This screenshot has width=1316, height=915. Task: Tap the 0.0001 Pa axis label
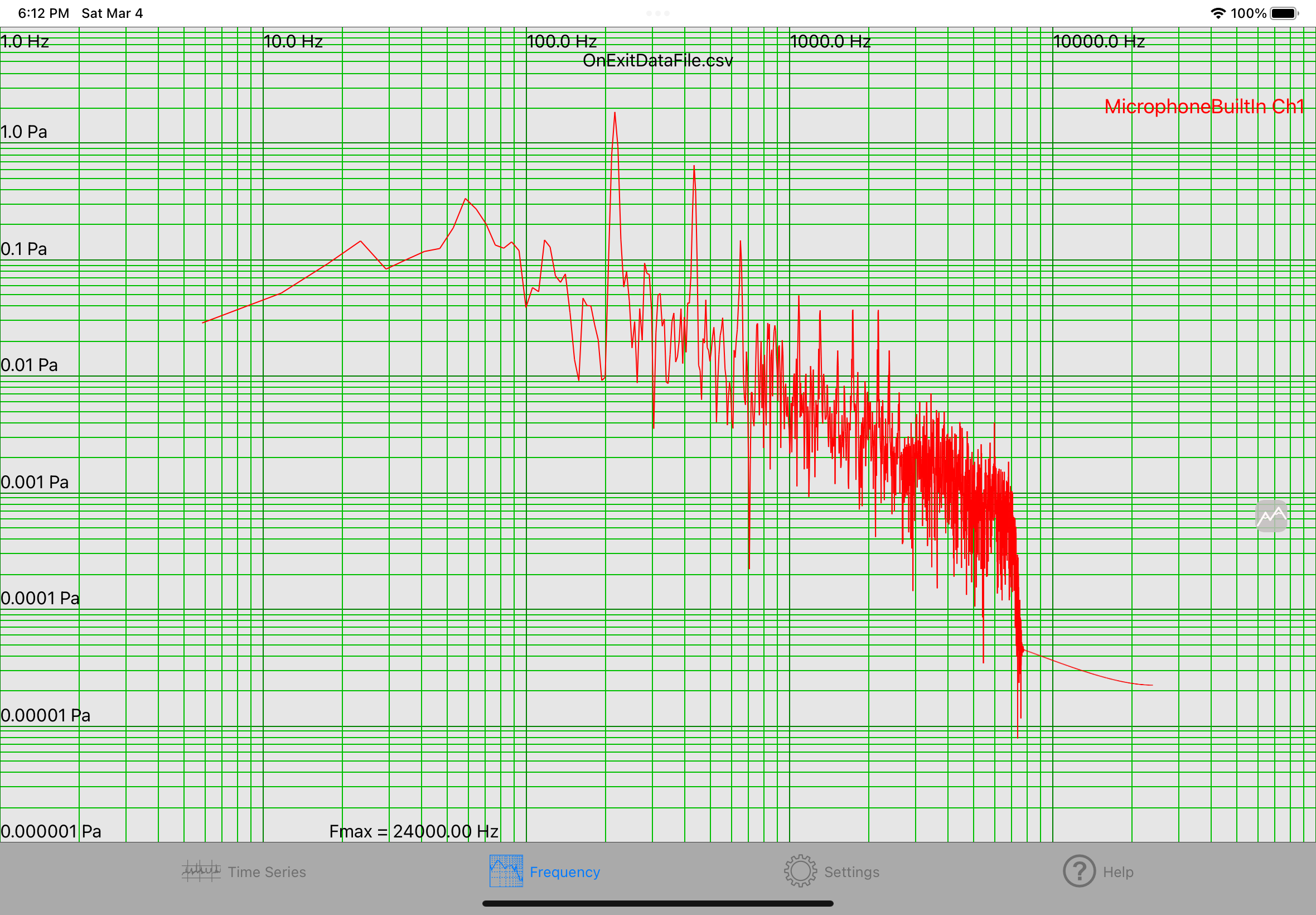click(x=40, y=598)
